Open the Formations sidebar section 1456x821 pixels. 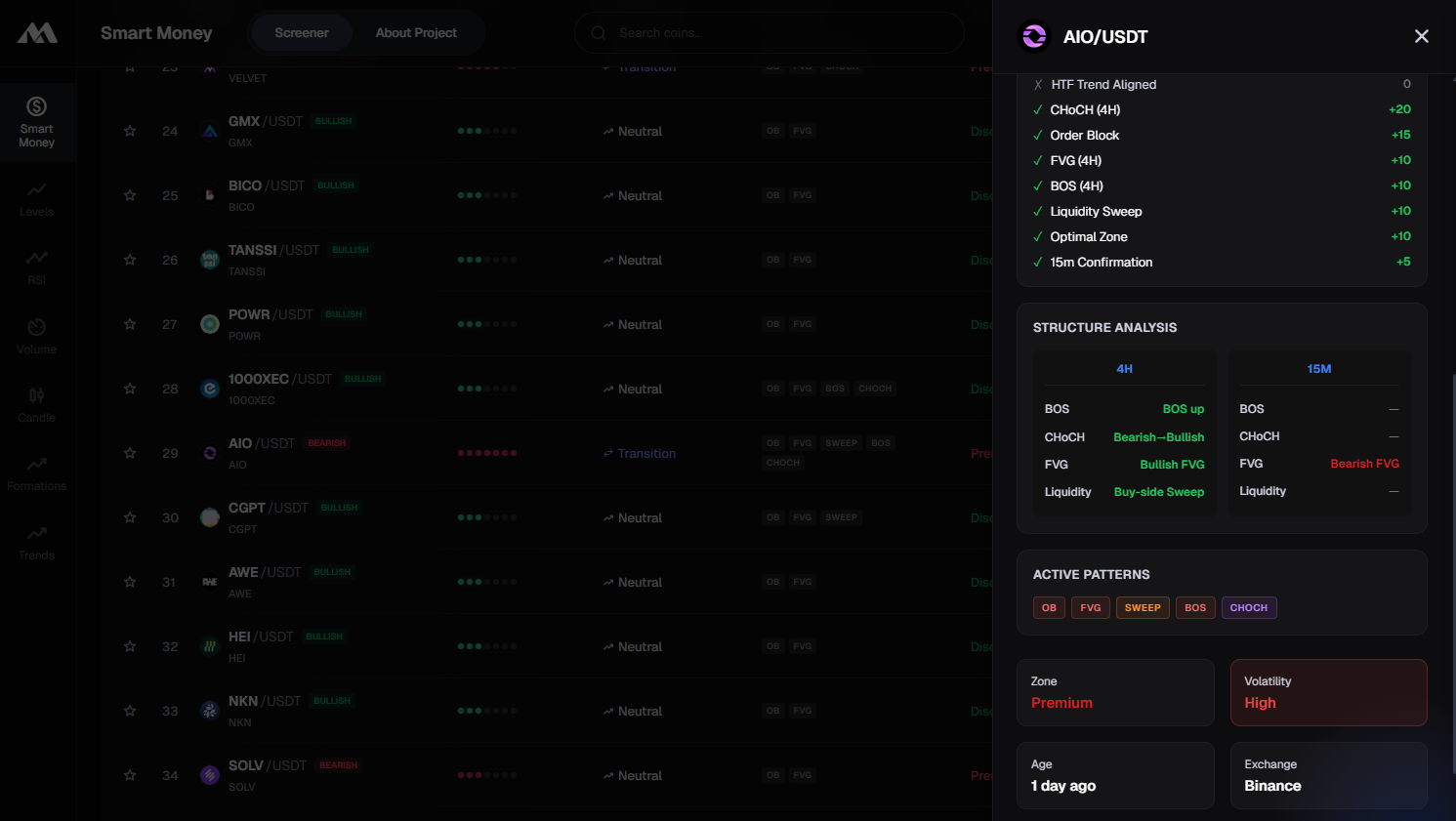[37, 472]
